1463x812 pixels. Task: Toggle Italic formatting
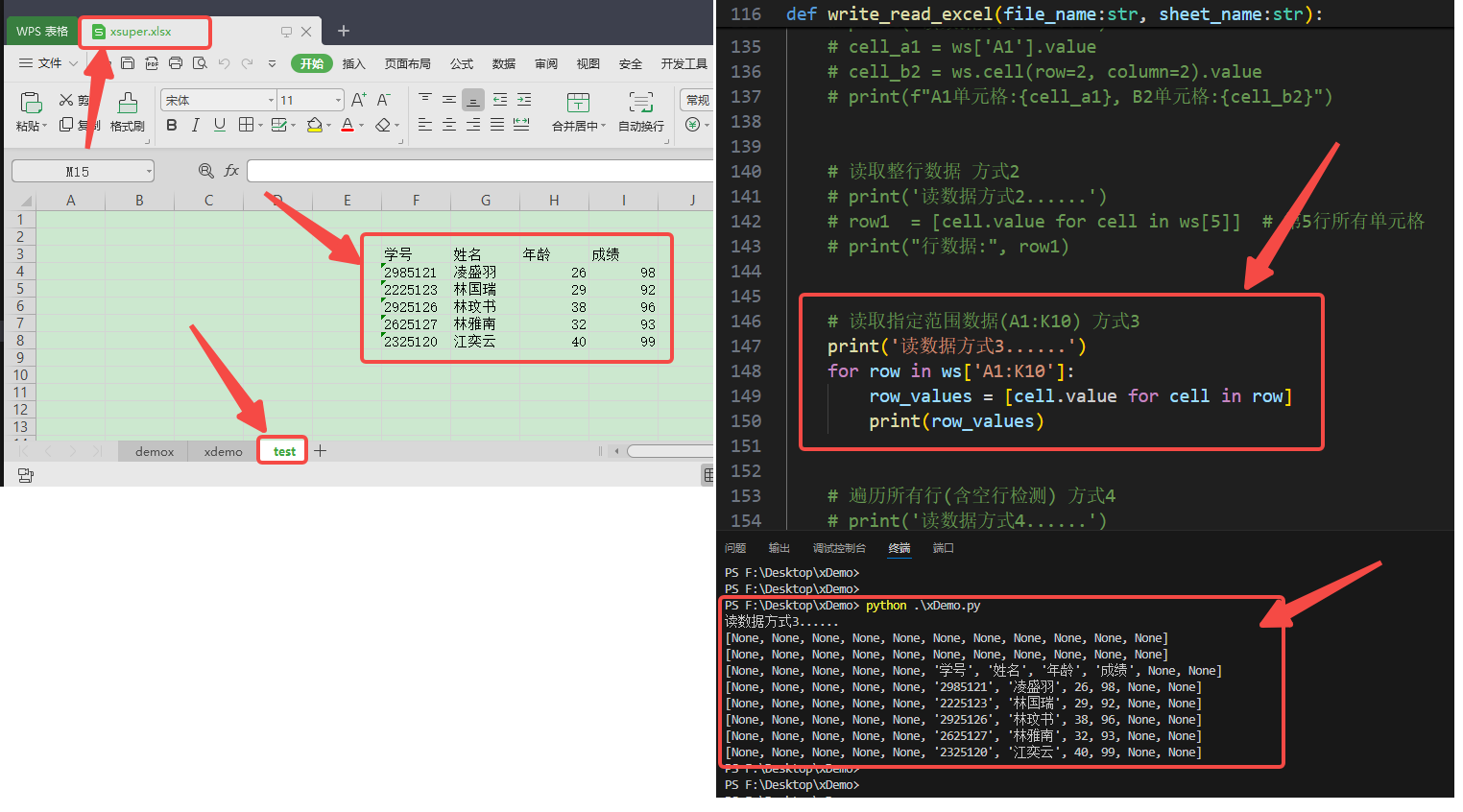pos(196,125)
